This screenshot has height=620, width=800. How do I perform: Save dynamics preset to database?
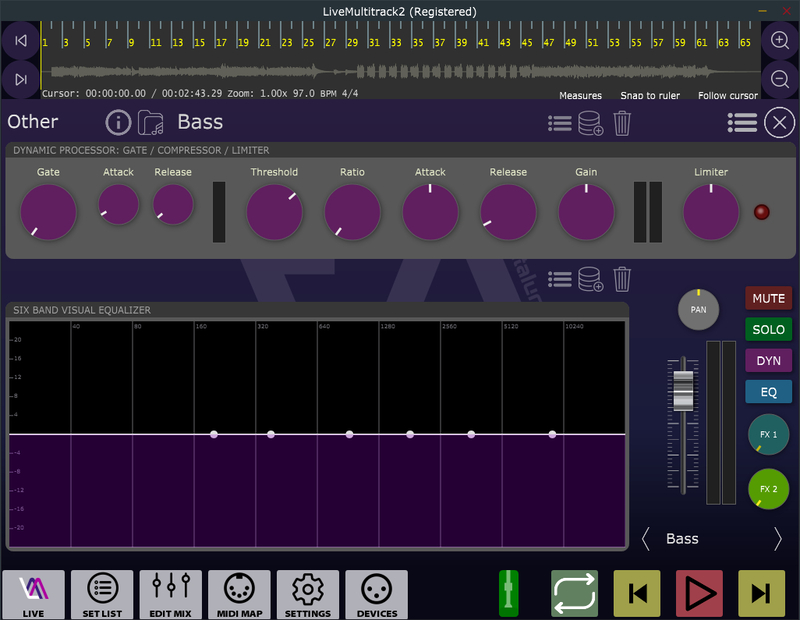[590, 123]
